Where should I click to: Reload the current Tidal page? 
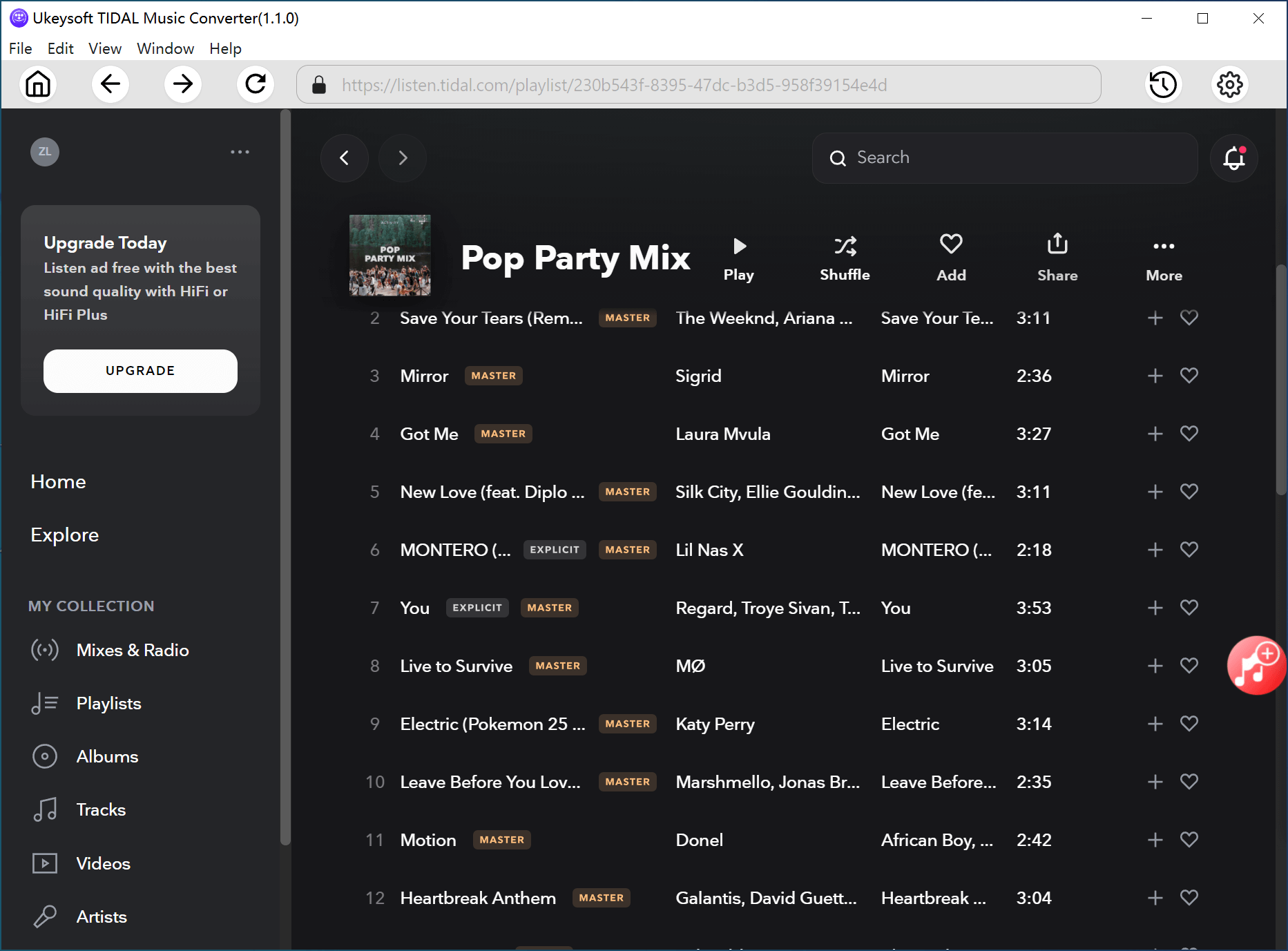tap(255, 84)
